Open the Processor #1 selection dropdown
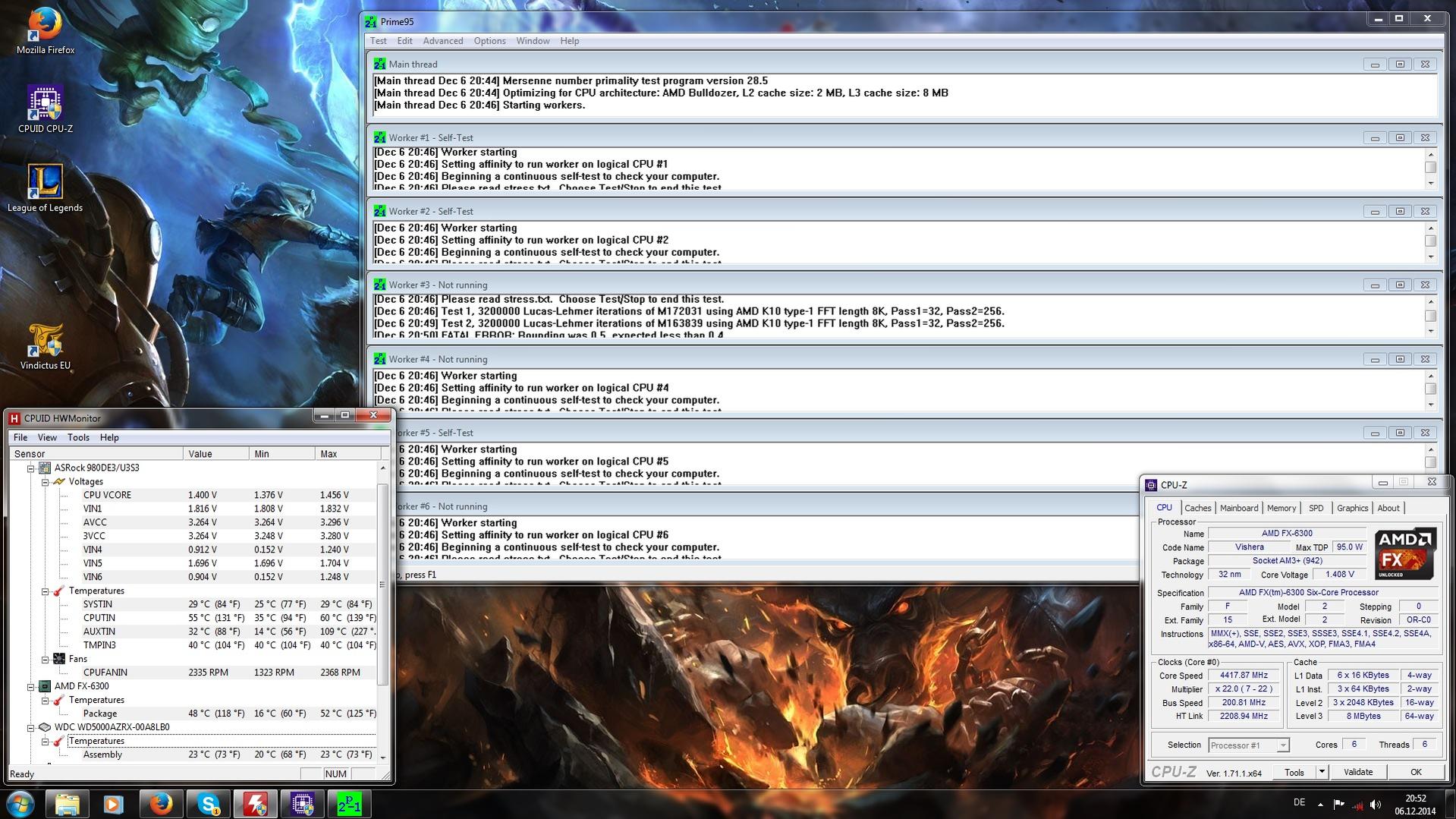This screenshot has width=1456, height=819. pyautogui.click(x=1282, y=745)
